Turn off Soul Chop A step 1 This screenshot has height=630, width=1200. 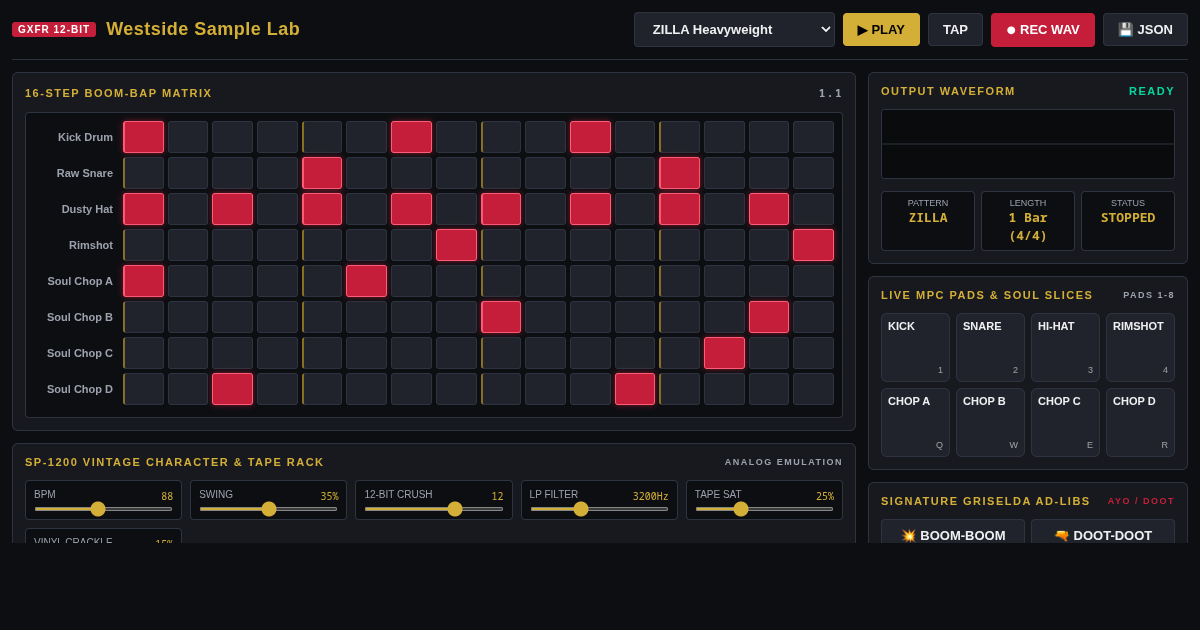tap(143, 281)
